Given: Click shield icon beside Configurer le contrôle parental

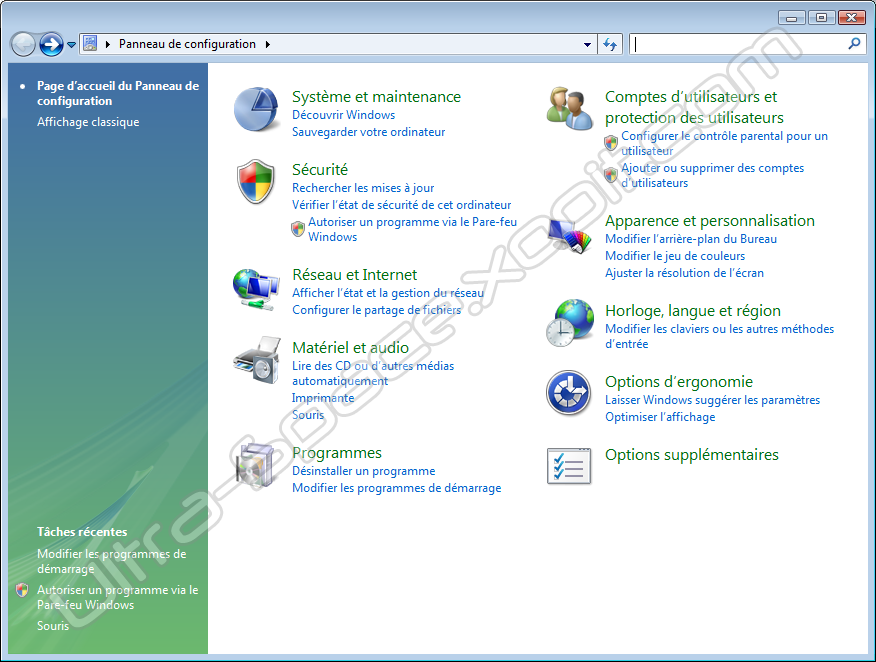Looking at the screenshot, I should coord(611,143).
